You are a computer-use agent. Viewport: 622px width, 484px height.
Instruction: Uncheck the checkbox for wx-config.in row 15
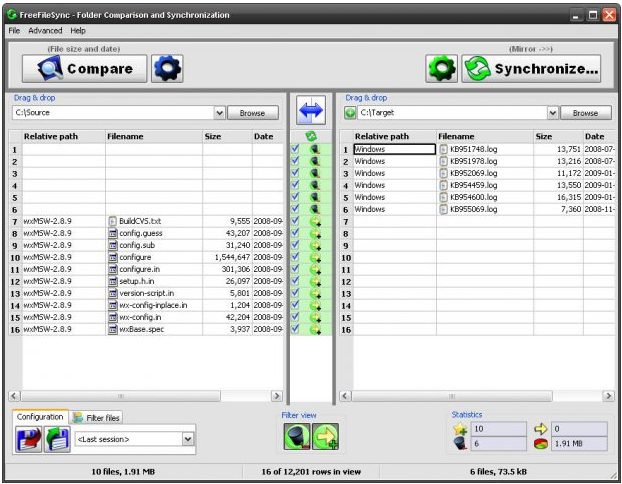click(295, 316)
